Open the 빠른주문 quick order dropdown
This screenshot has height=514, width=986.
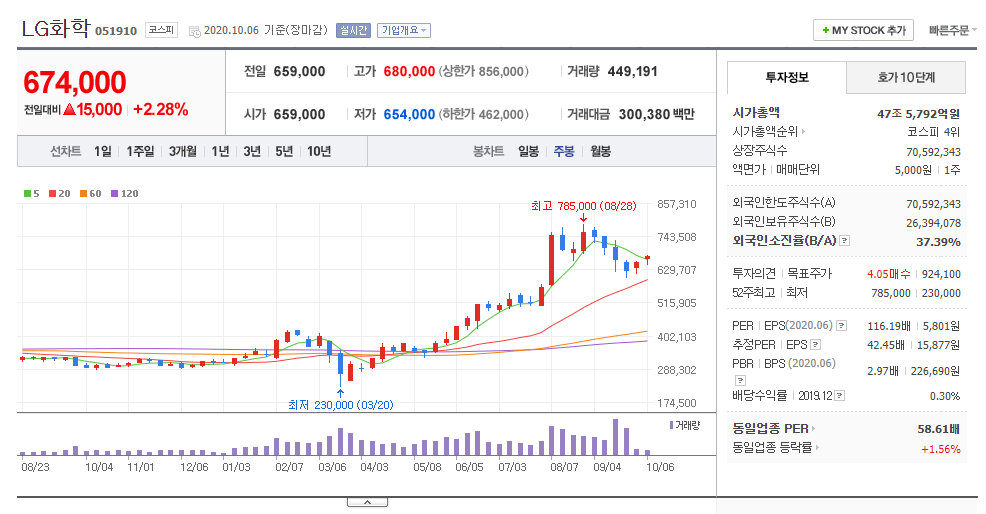pos(952,30)
